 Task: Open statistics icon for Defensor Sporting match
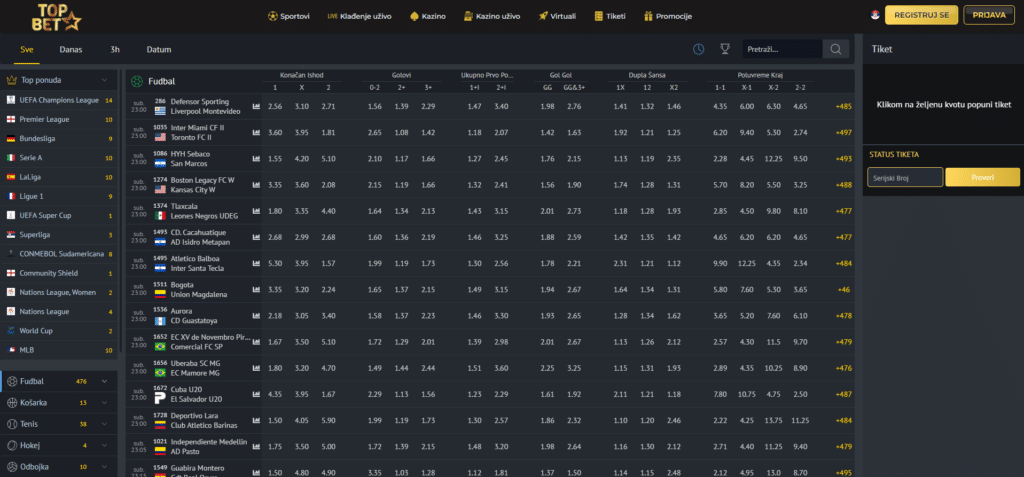coord(256,106)
